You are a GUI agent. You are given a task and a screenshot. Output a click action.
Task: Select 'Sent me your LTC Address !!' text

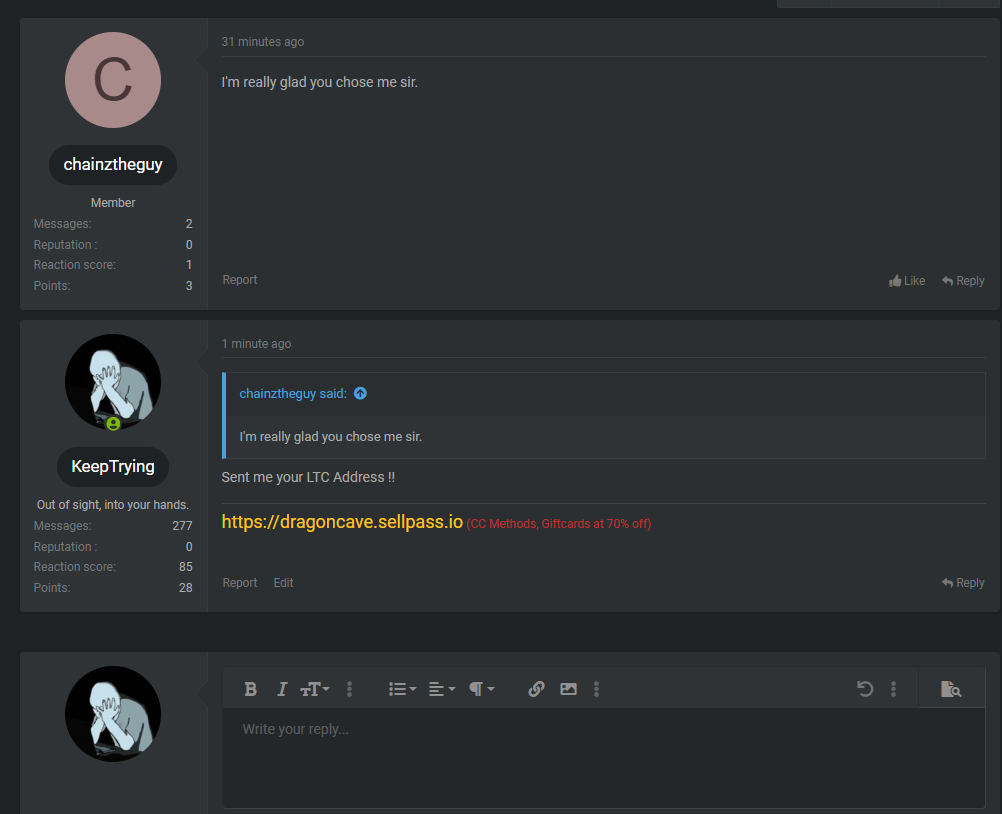click(x=308, y=477)
